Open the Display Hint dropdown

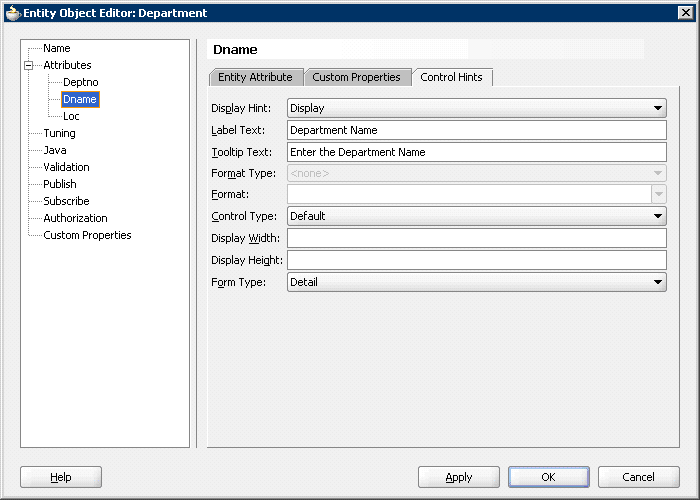[x=477, y=108]
